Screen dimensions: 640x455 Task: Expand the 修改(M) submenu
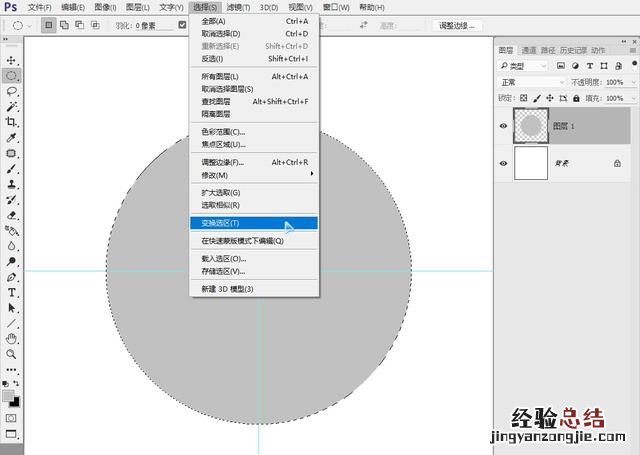tap(253, 175)
